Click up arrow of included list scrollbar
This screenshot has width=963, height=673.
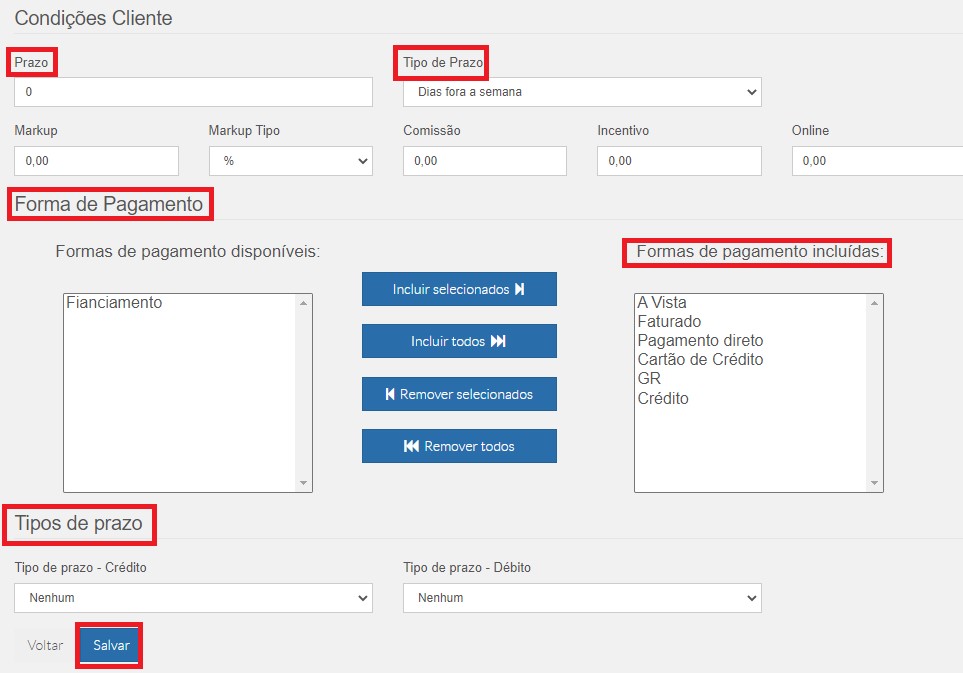point(875,303)
